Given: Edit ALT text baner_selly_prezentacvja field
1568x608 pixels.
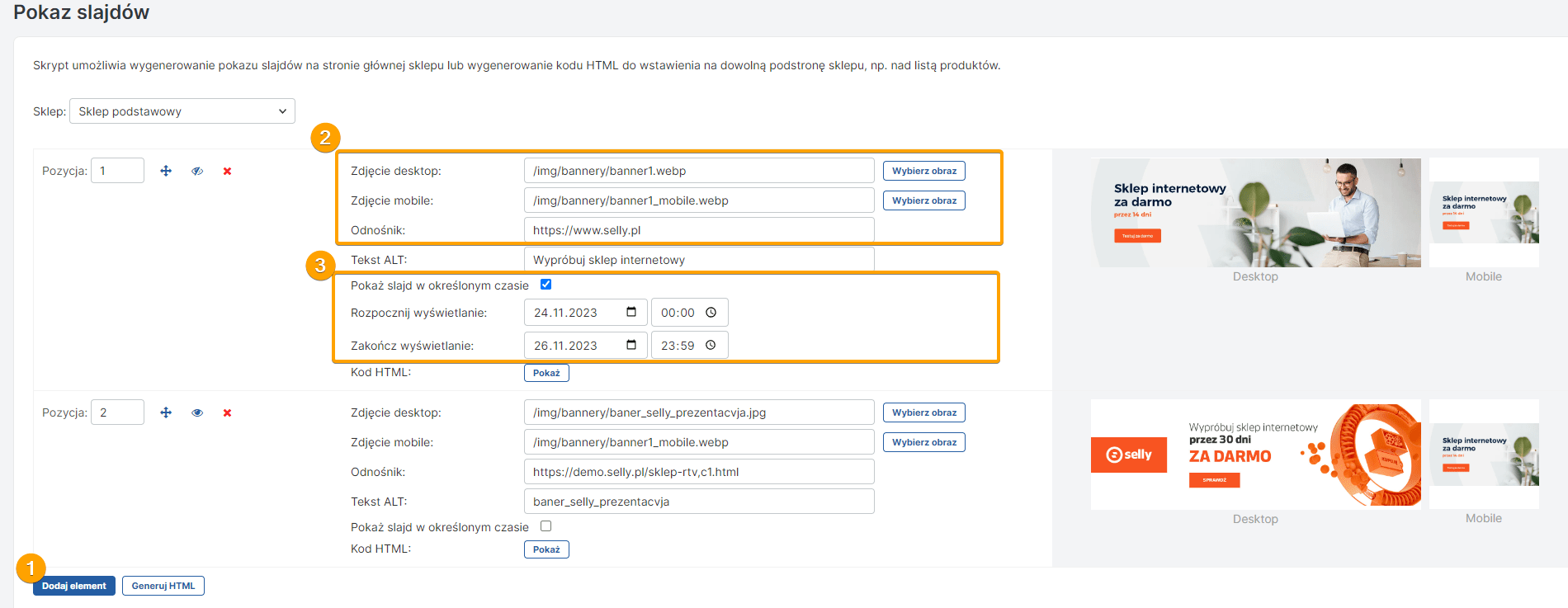Looking at the screenshot, I should pos(699,502).
